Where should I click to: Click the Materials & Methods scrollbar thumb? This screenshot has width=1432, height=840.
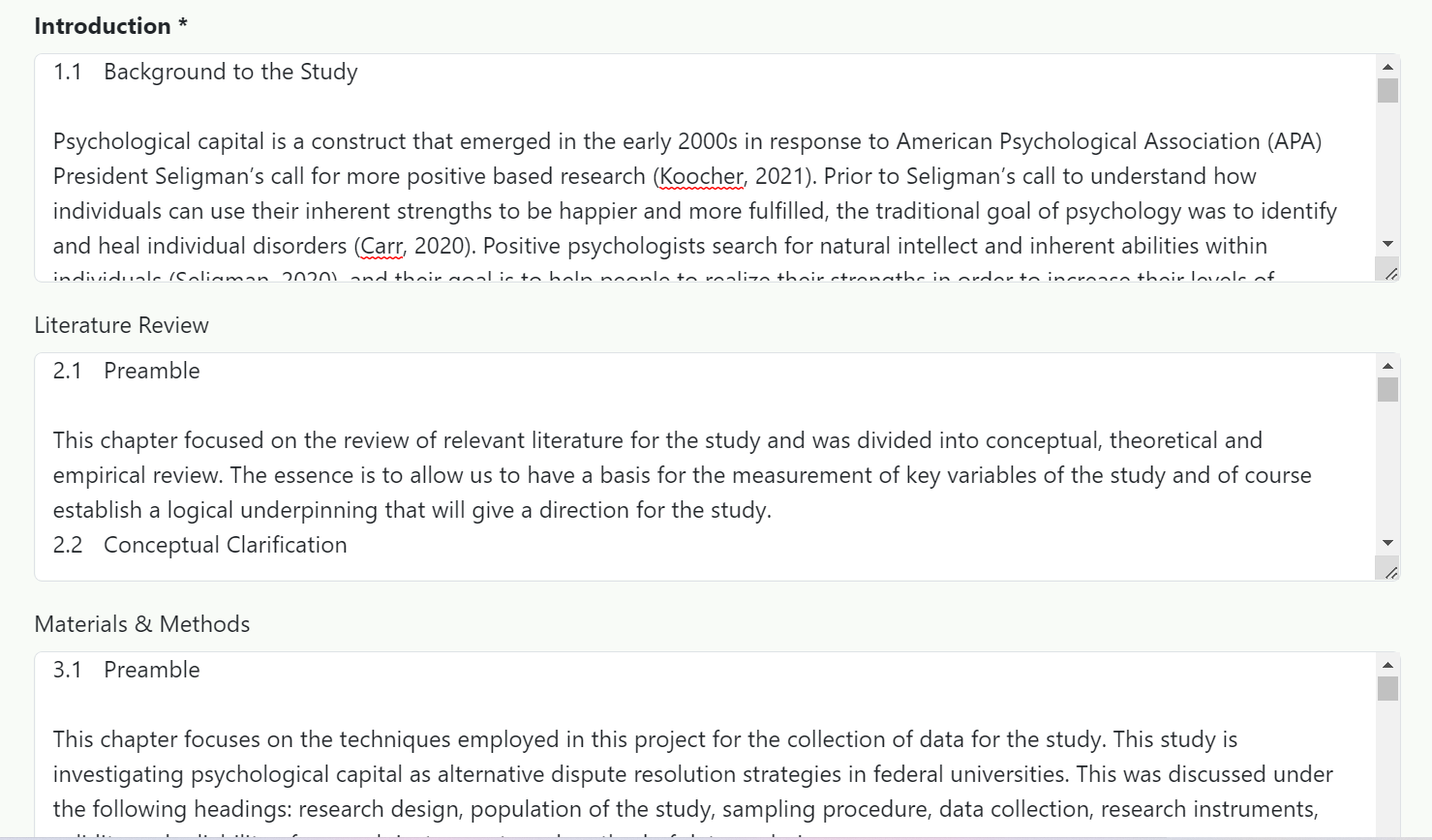click(1387, 688)
